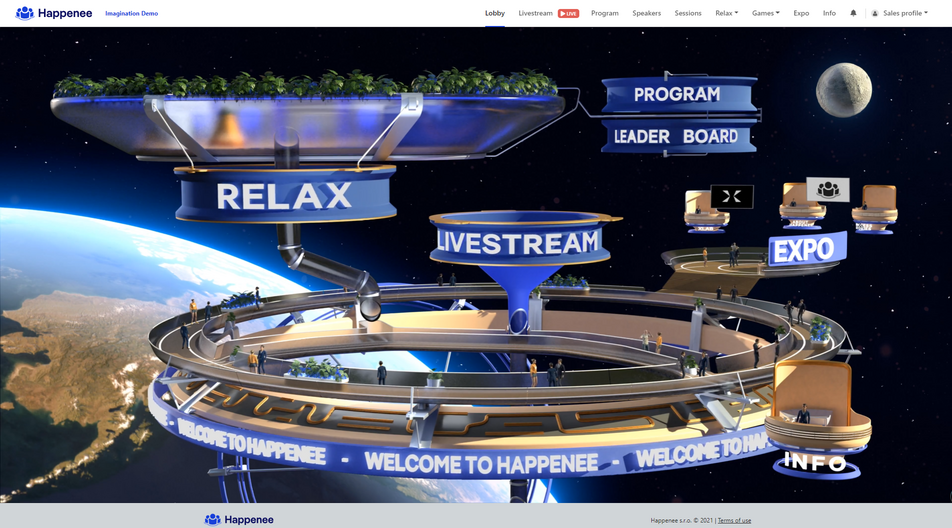Click the user avatar icon beside Sales profile
Screen dimensions: 952x528
click(875, 13)
